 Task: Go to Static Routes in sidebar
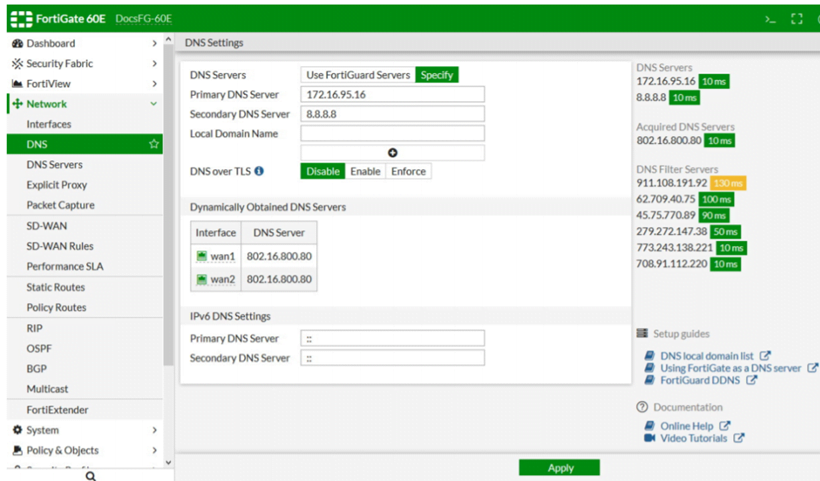point(56,287)
